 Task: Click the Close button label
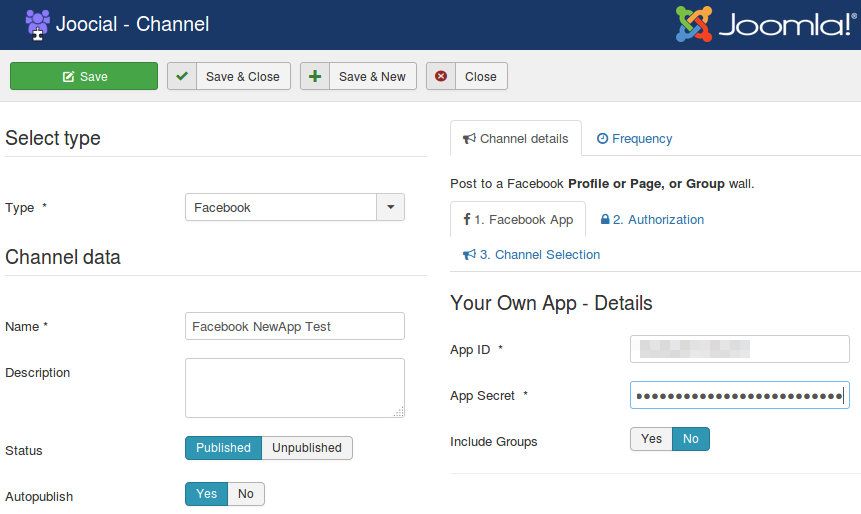point(480,76)
